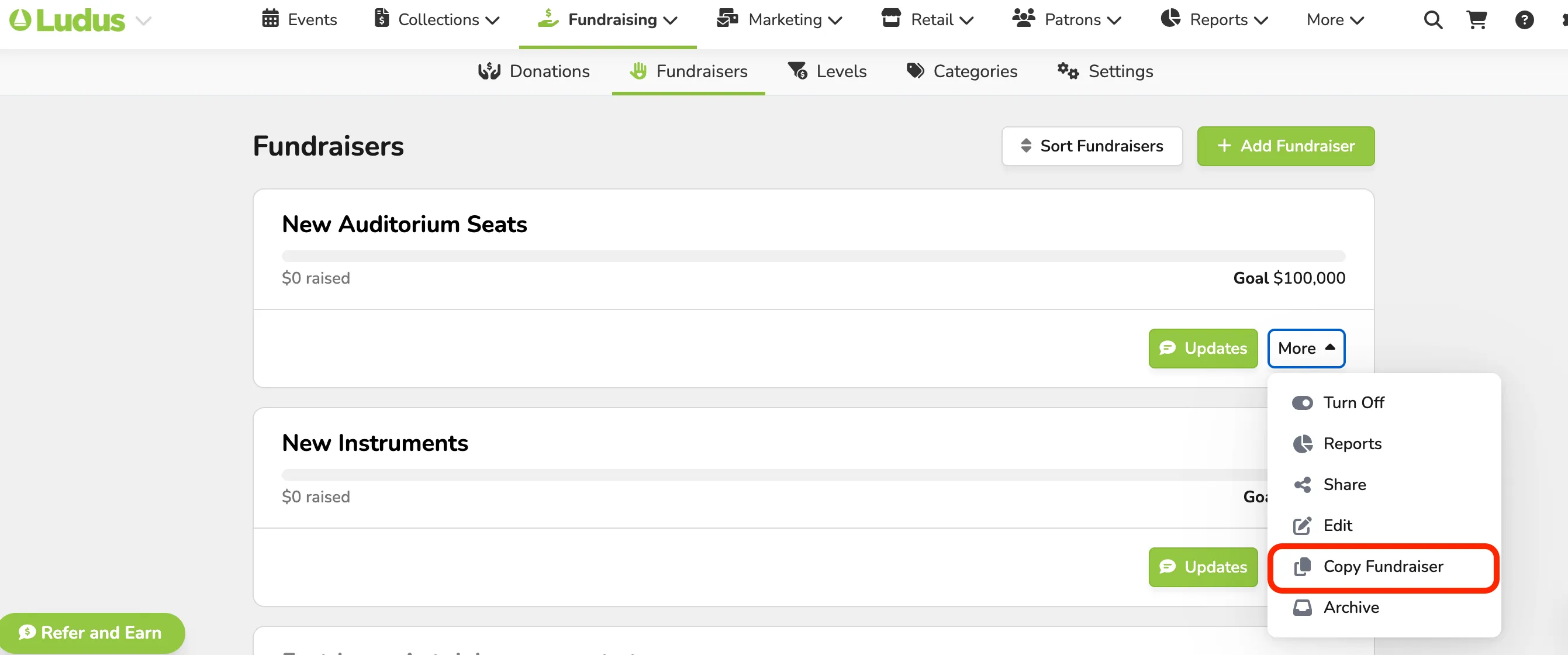Viewport: 1568px width, 655px height.
Task: Click the Archive box icon
Action: click(x=1302, y=608)
